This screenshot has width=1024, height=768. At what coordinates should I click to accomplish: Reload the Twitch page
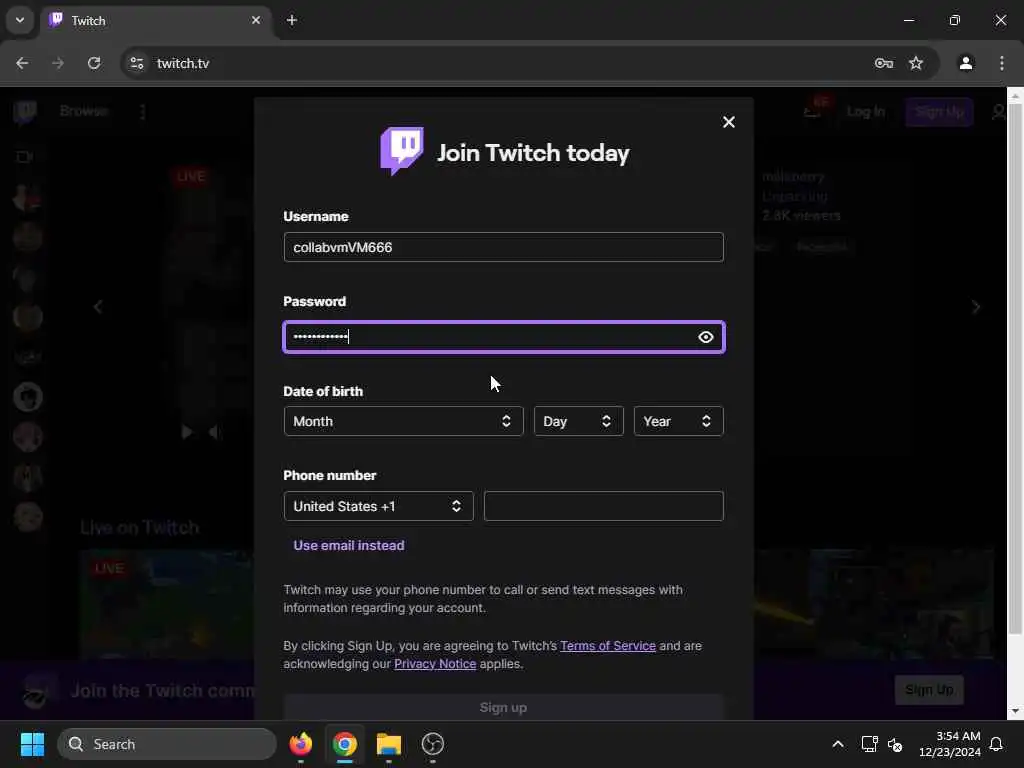pos(94,63)
